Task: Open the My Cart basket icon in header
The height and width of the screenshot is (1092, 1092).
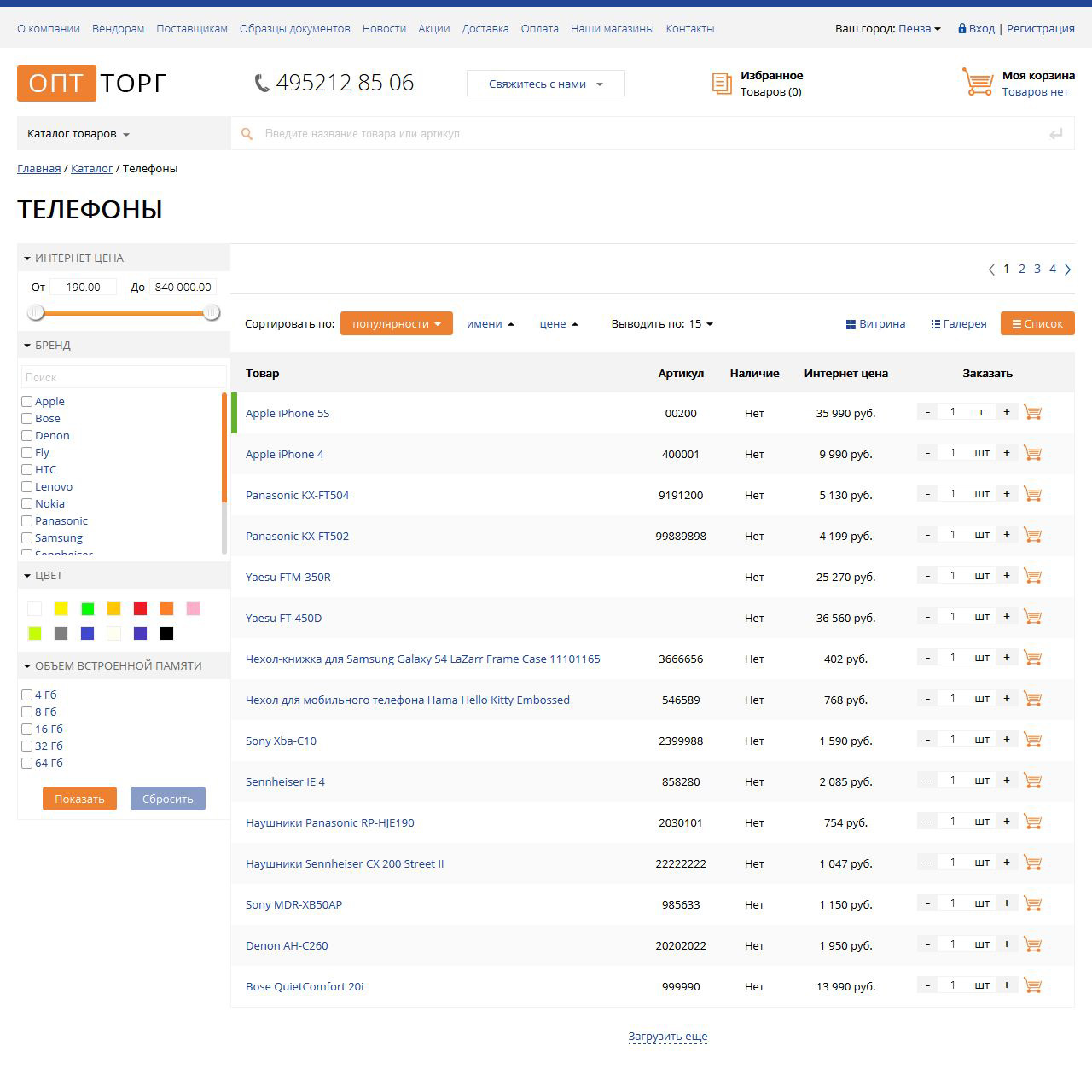Action: tap(978, 83)
